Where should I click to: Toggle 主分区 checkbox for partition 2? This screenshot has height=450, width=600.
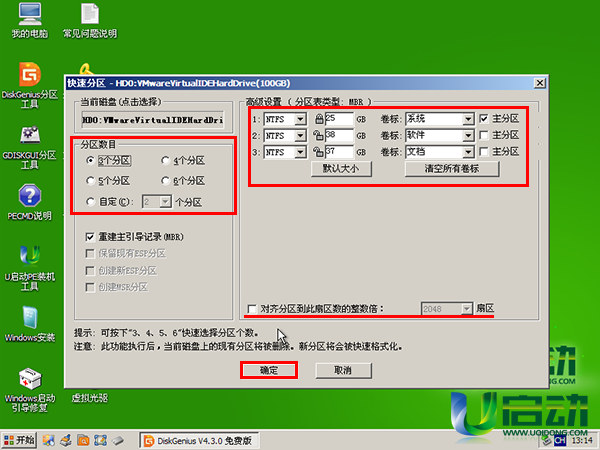(x=484, y=135)
